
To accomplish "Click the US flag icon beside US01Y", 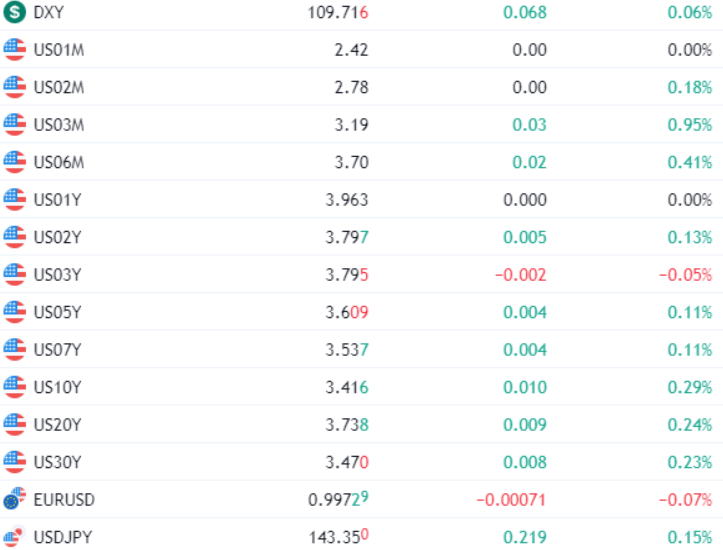I will (x=14, y=200).
